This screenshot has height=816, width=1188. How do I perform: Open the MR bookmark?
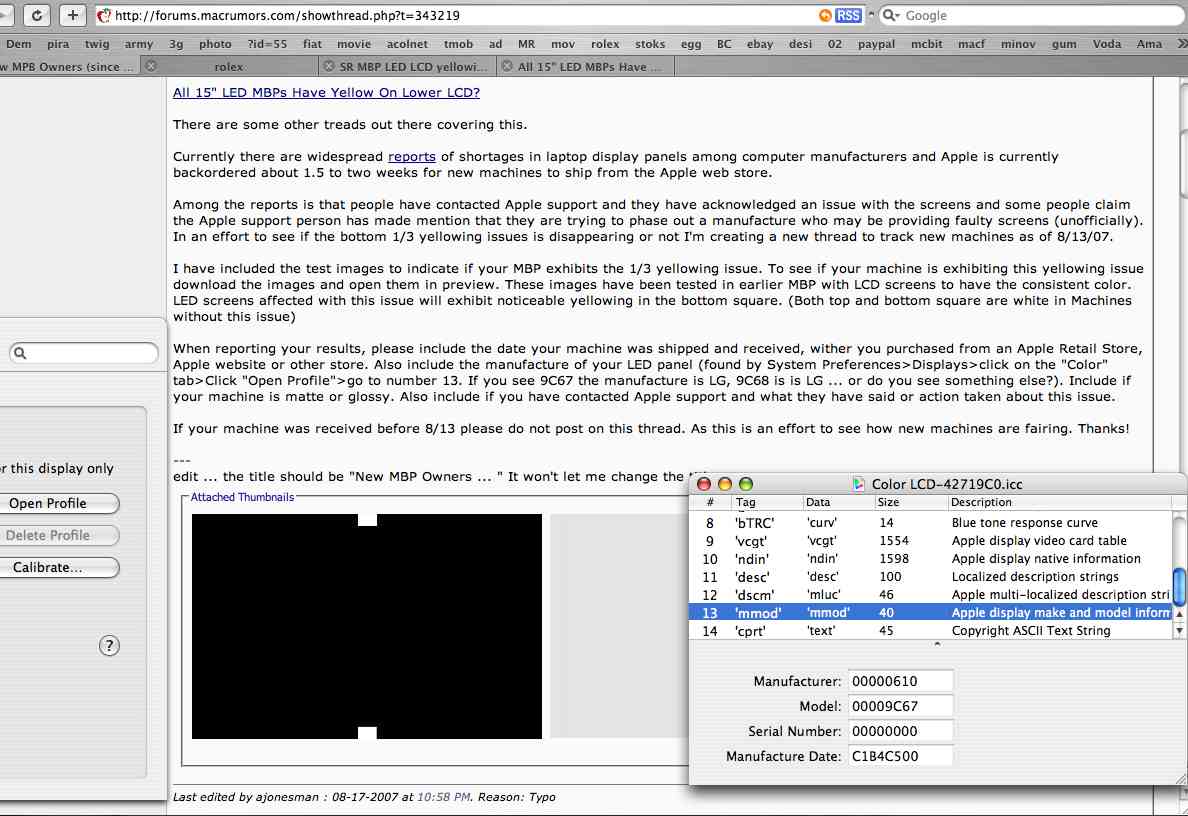point(527,44)
